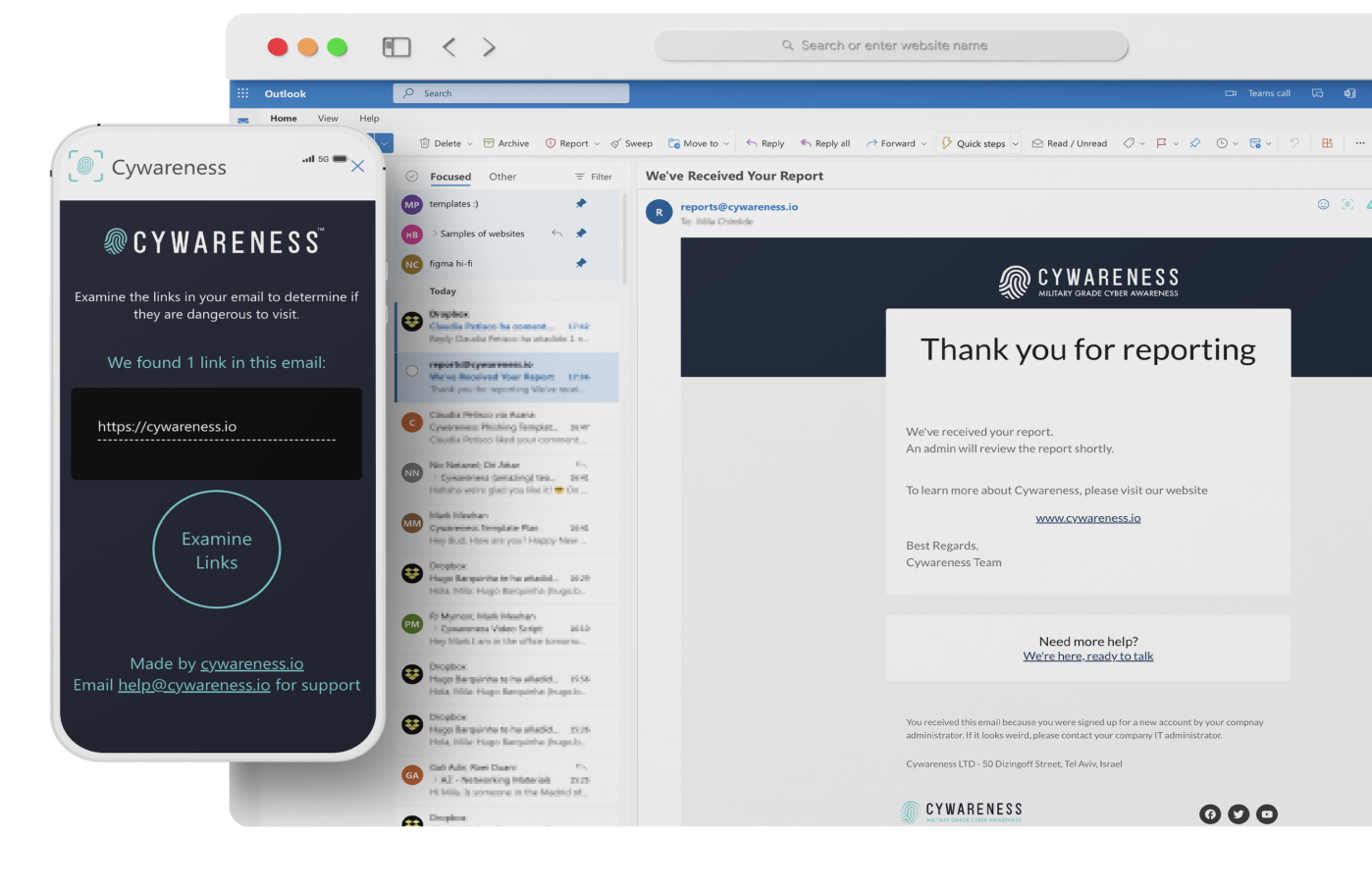
Task: Start a Teams call
Action: point(1258,93)
